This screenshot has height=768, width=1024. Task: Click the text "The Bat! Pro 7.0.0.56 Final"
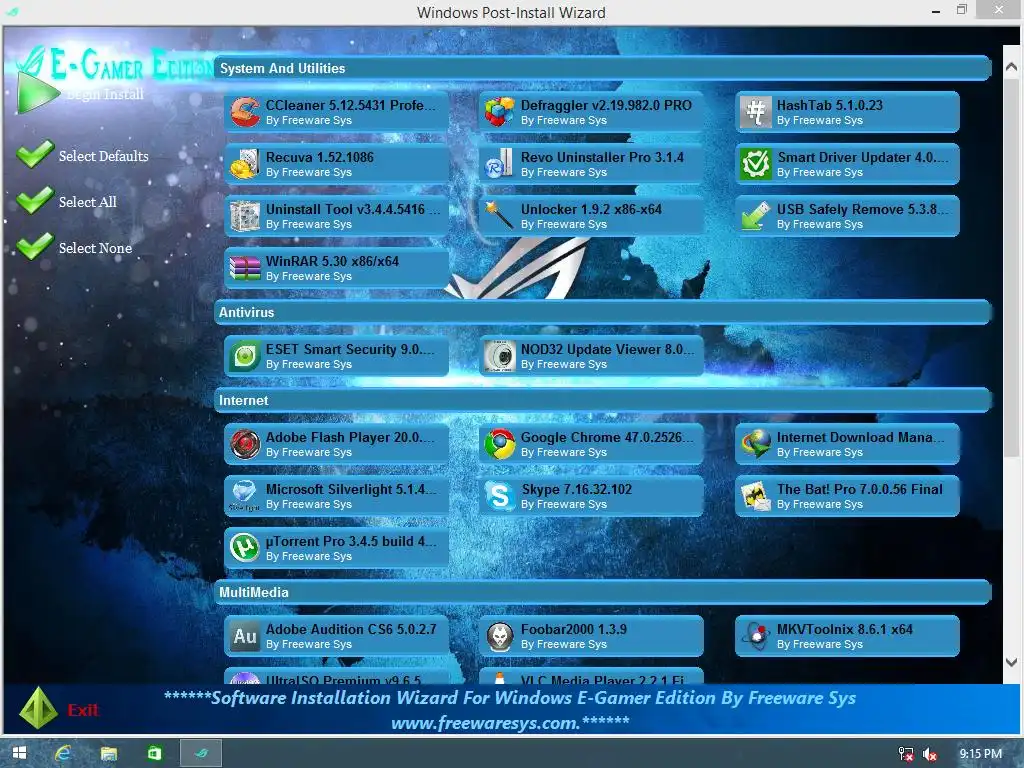coord(859,489)
